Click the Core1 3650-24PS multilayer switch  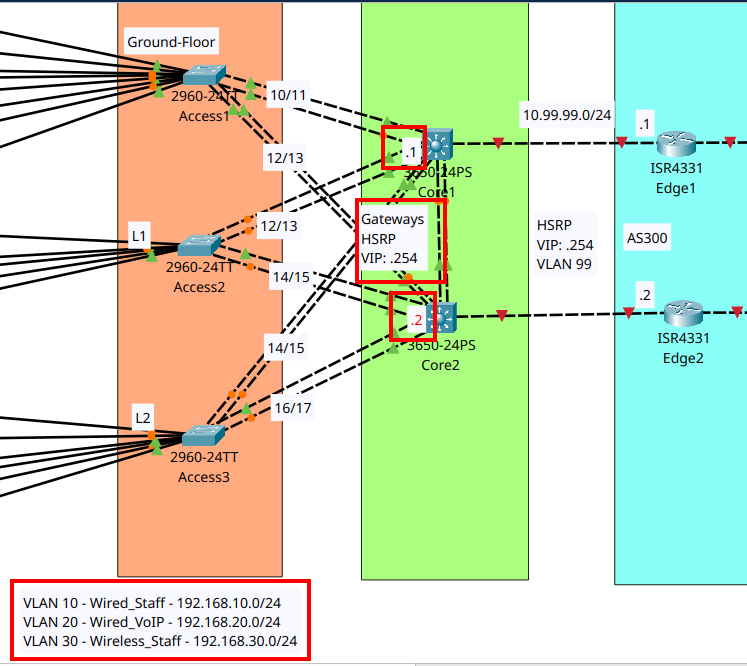439,143
